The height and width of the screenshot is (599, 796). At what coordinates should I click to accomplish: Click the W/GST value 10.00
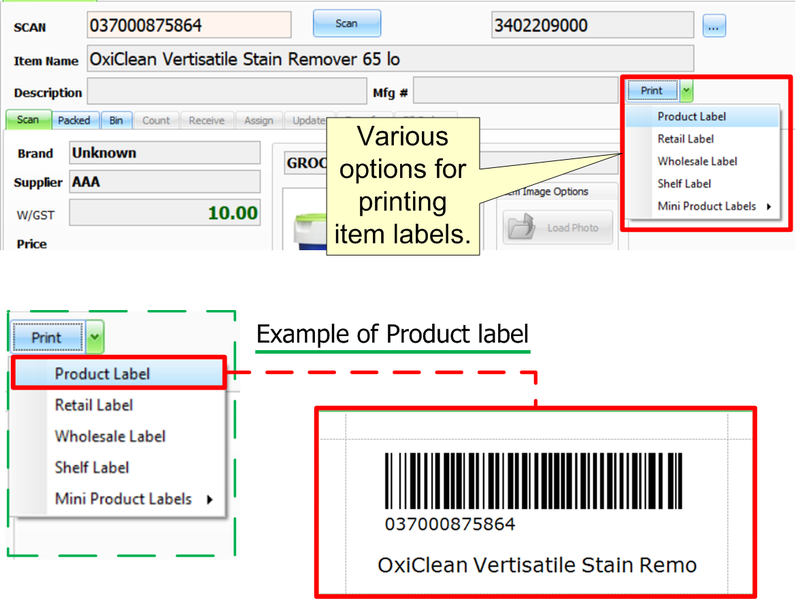point(165,212)
